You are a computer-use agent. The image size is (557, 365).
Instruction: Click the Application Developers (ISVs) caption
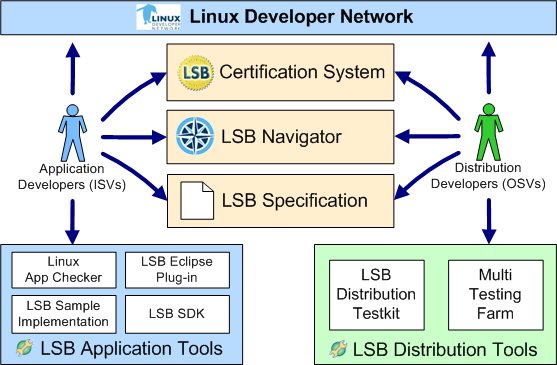coord(72,177)
